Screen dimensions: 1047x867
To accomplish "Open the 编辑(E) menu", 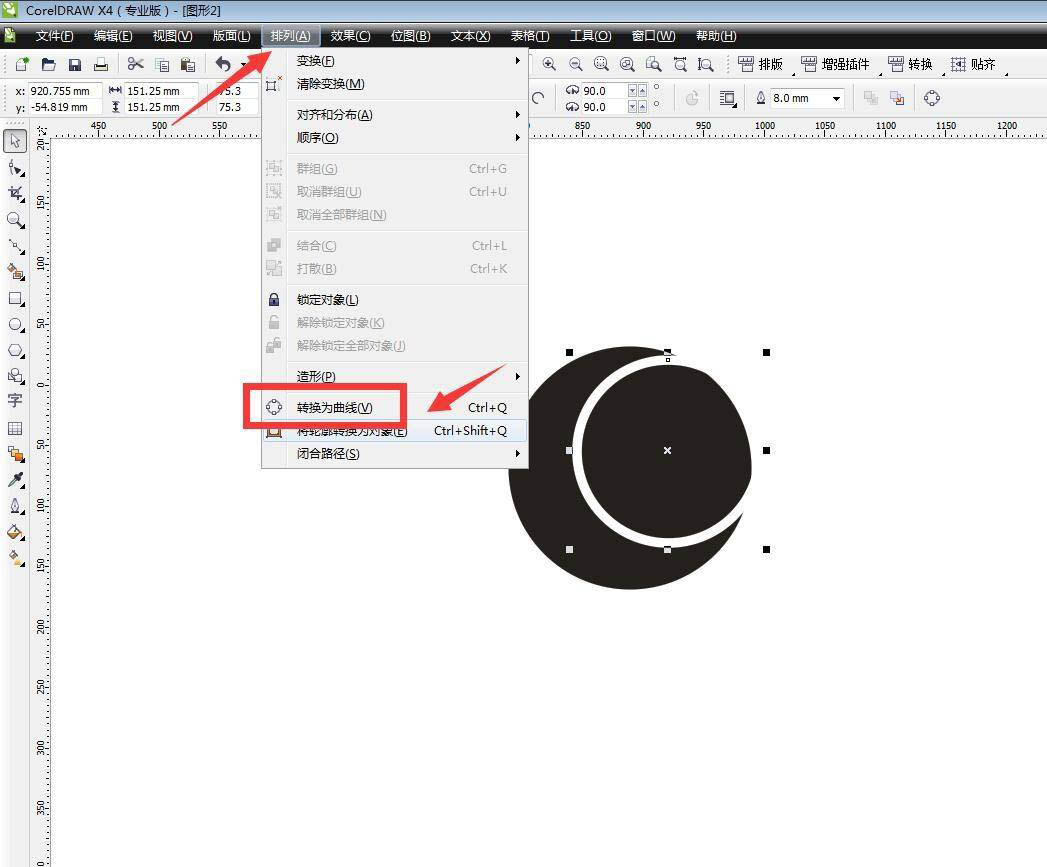I will [113, 36].
